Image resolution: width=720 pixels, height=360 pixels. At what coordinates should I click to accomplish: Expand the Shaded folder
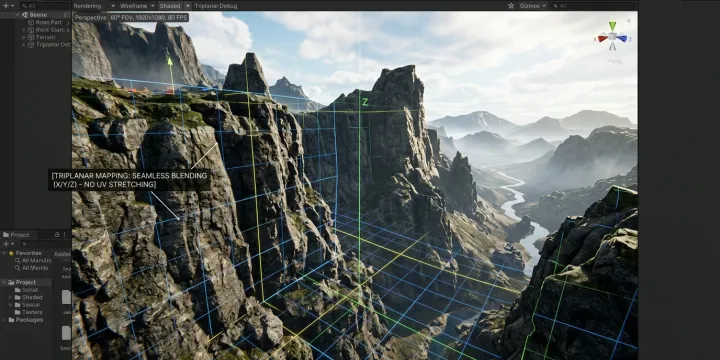point(11,298)
